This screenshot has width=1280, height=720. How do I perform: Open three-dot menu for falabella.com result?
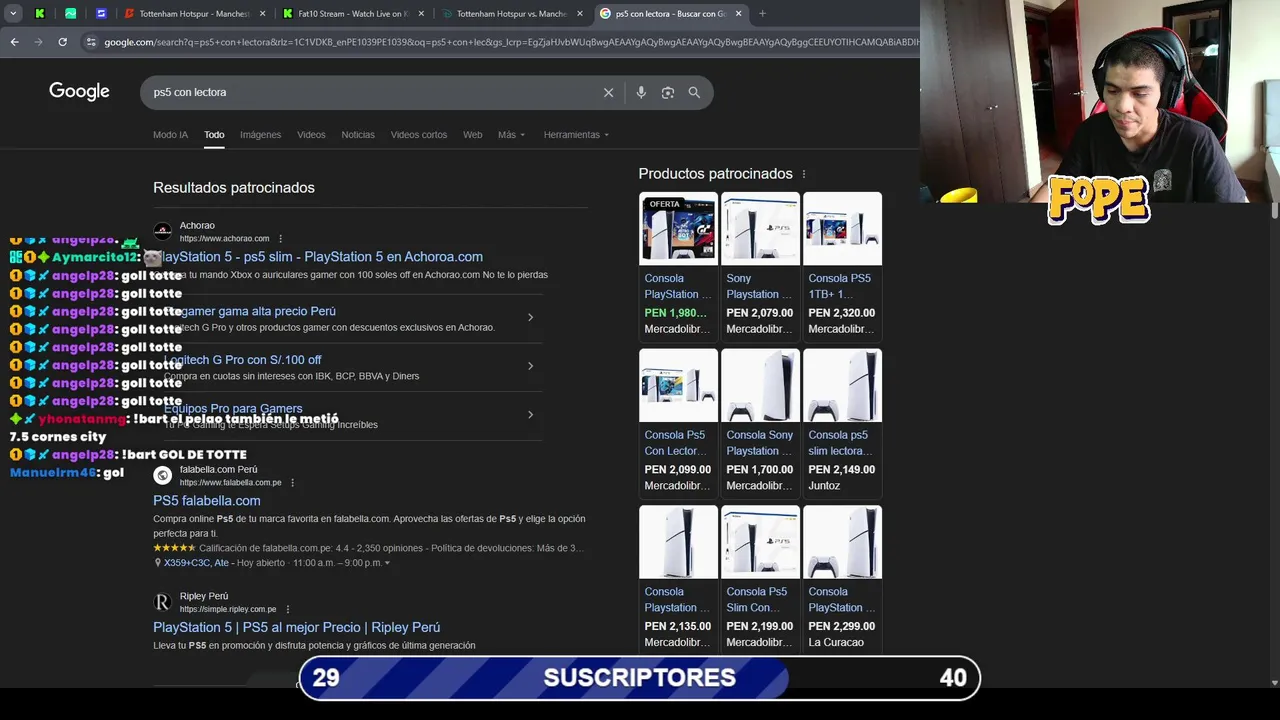pos(292,483)
